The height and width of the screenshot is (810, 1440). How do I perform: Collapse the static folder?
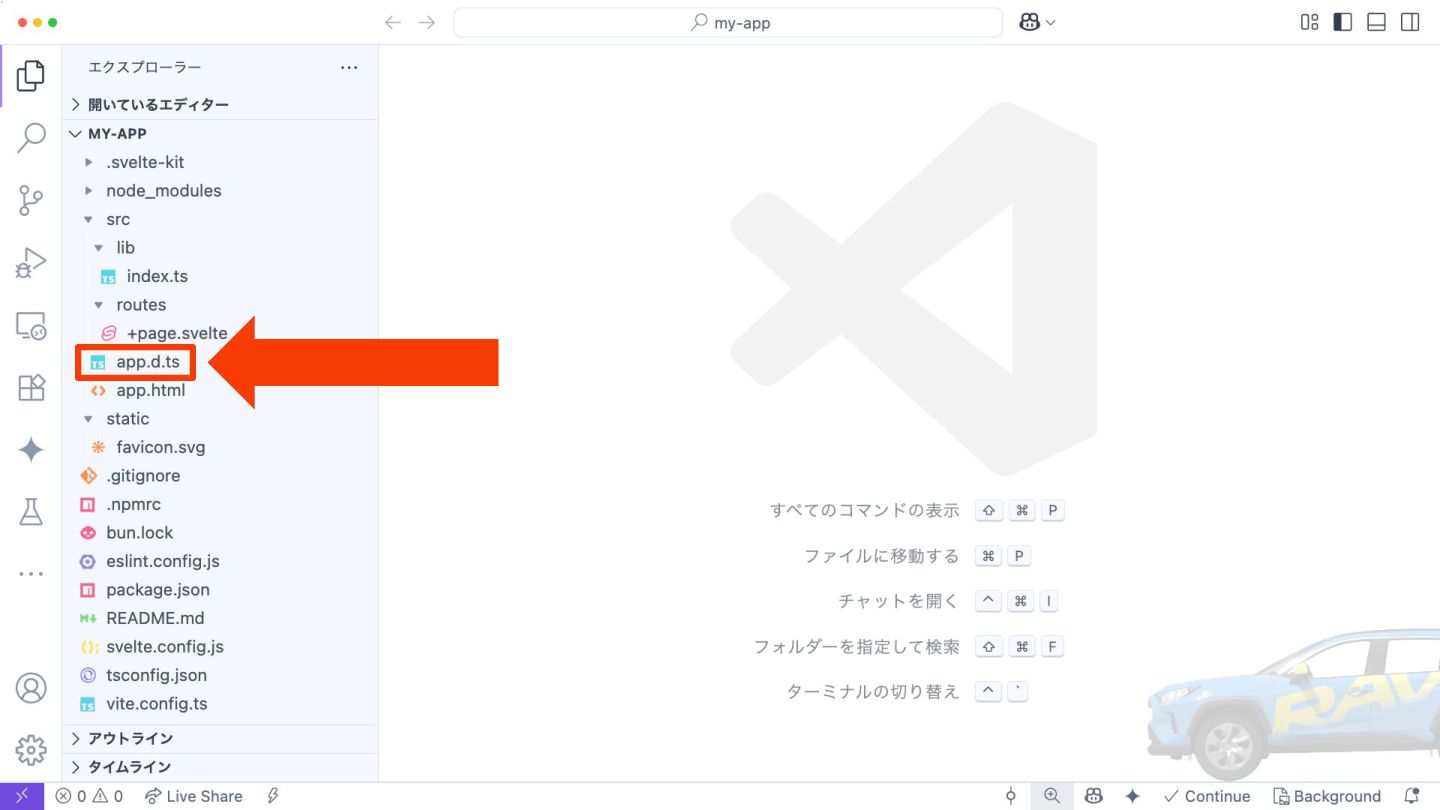click(220, 418)
